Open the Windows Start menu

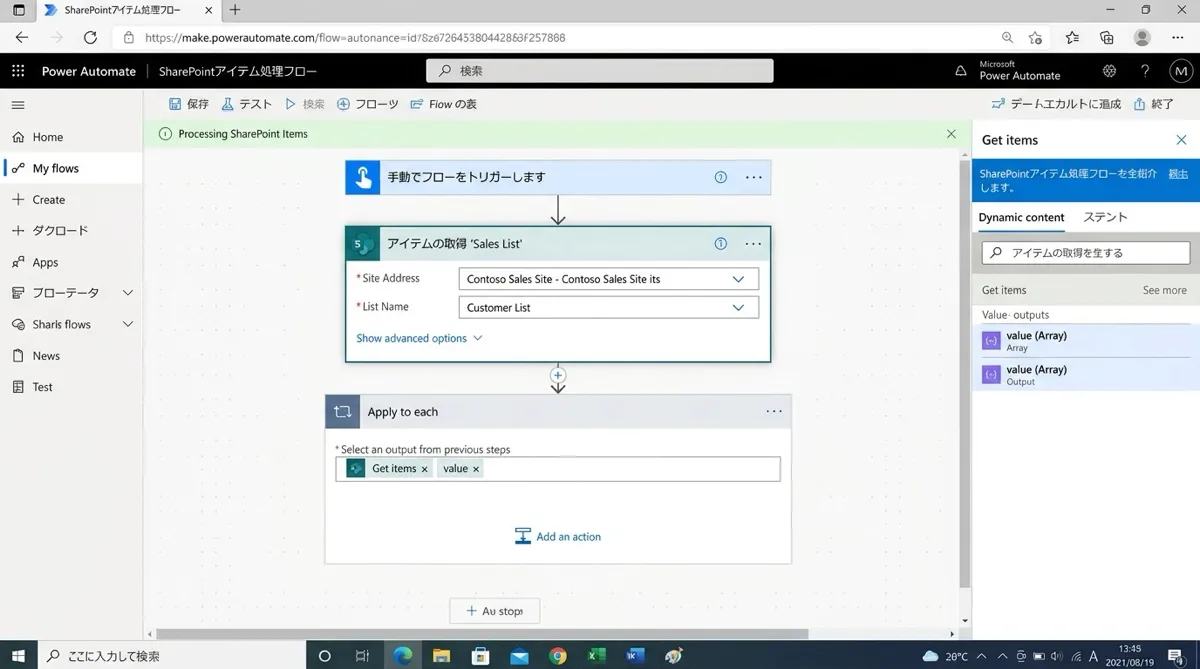tap(18, 656)
